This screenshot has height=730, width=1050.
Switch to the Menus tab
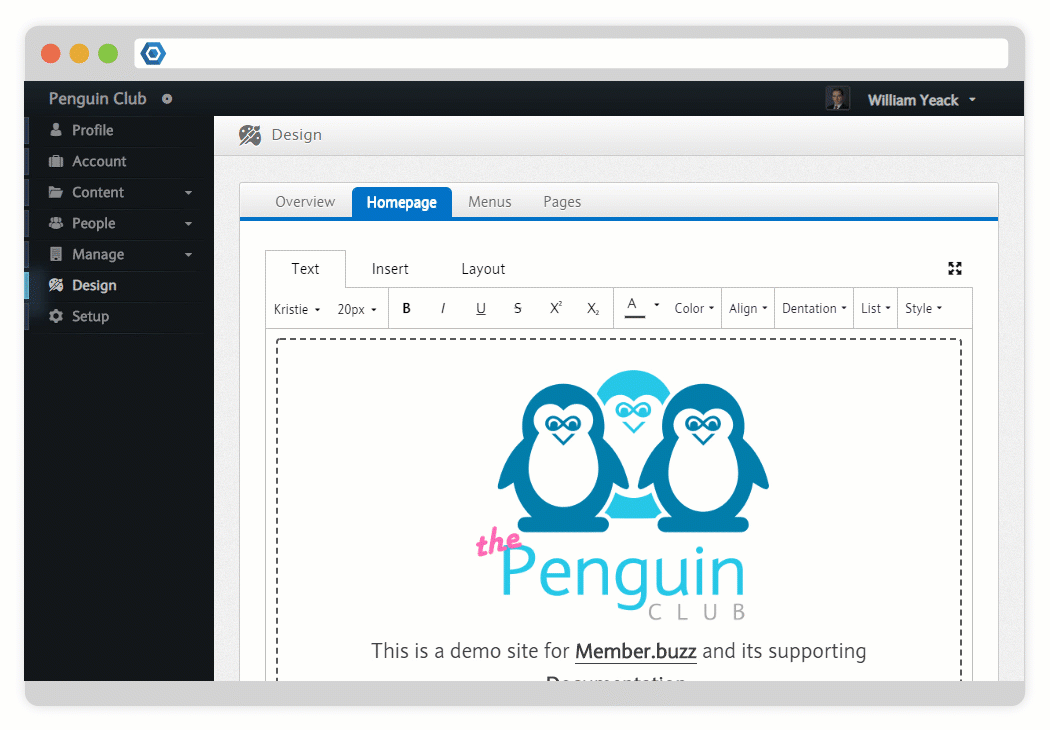[x=489, y=202]
